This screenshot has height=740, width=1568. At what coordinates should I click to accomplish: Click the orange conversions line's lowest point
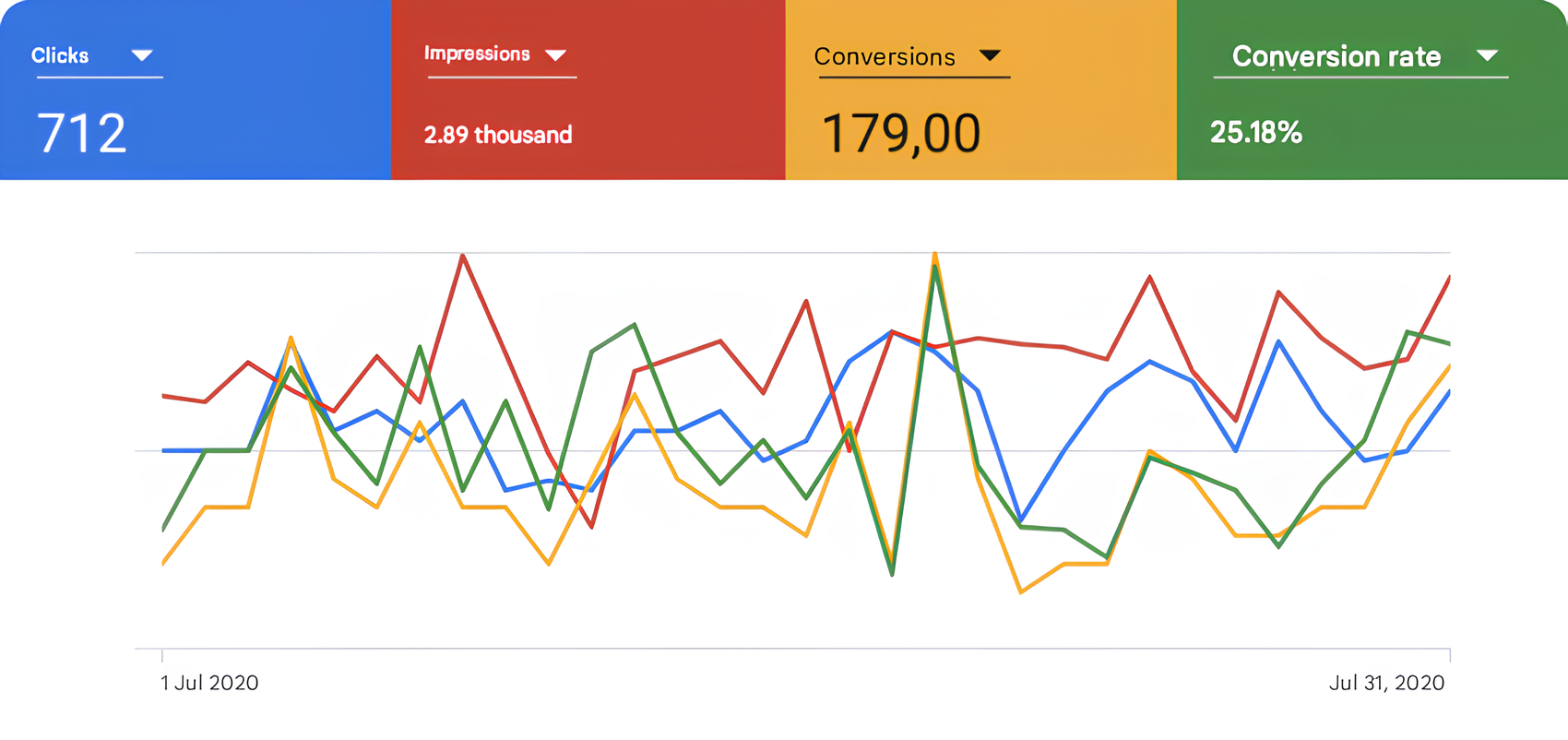[x=1021, y=591]
